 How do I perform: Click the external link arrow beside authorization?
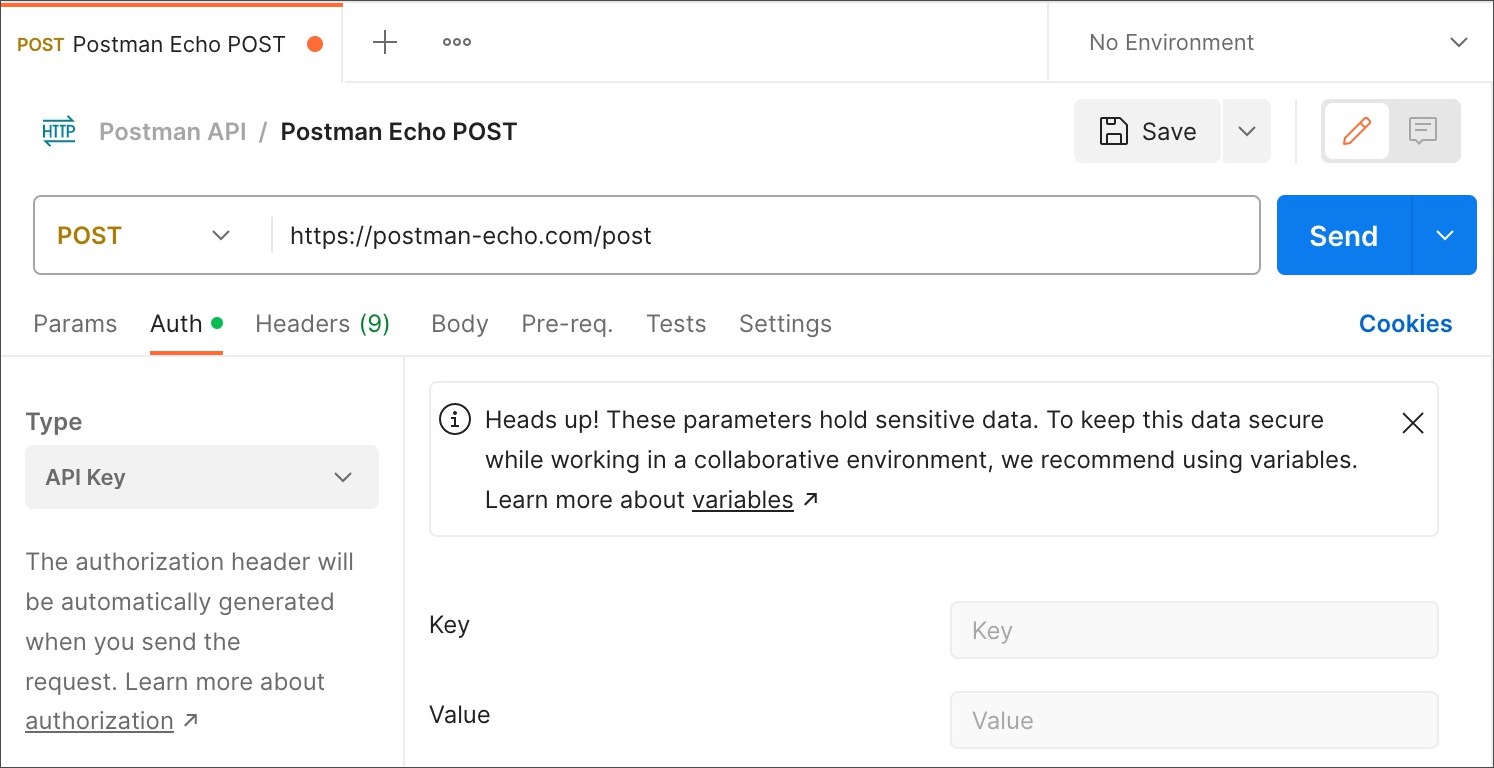192,720
